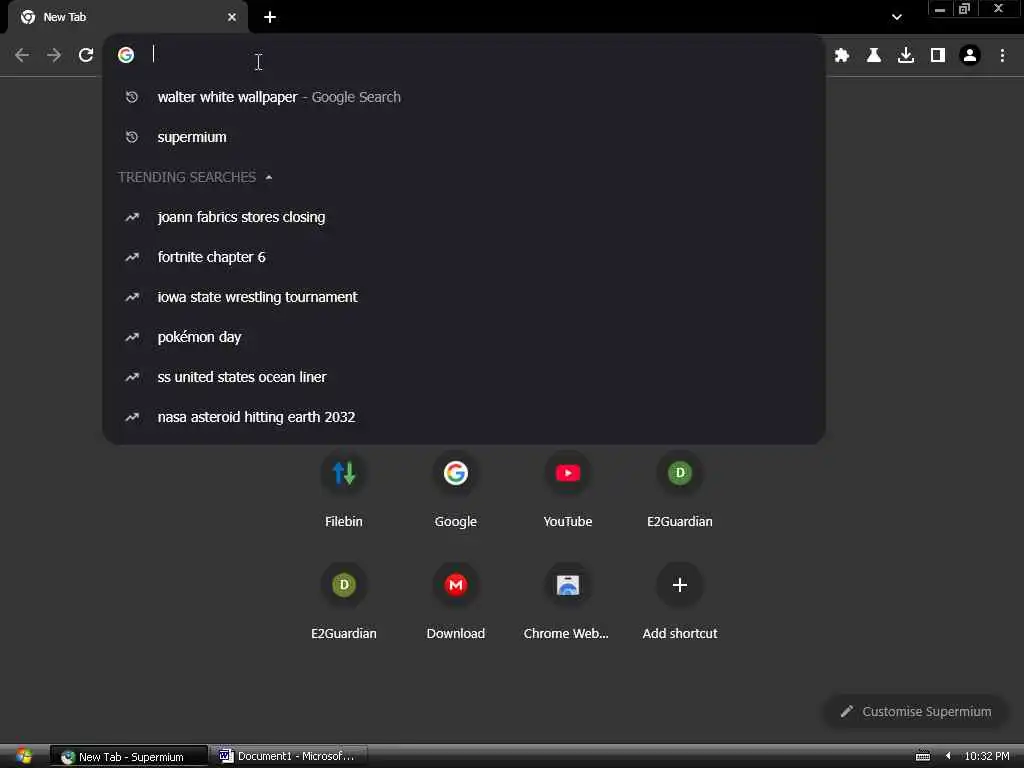
Task: Toggle the side panel icon
Action: click(938, 56)
